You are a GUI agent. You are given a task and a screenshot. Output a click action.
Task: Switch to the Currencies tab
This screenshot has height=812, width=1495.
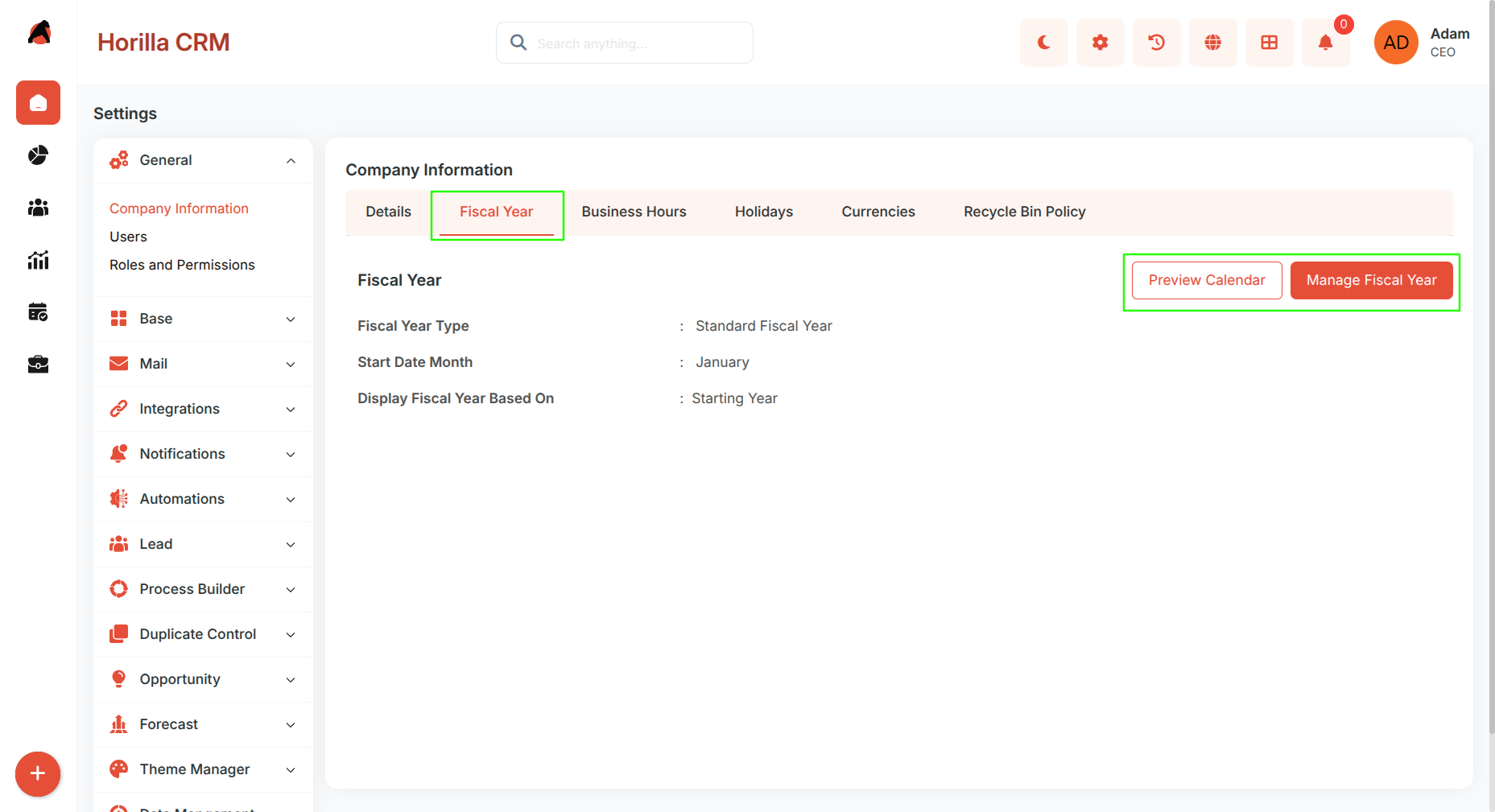click(878, 212)
